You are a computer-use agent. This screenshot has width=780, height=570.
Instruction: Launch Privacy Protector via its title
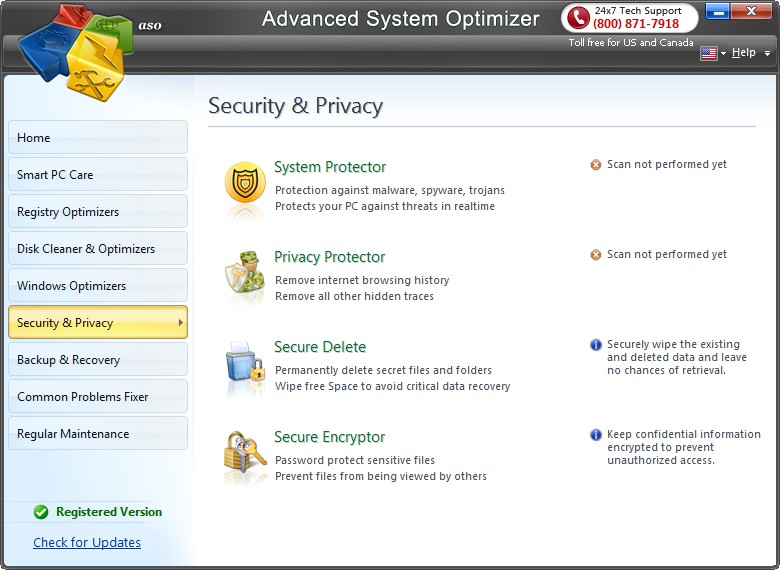click(x=329, y=257)
